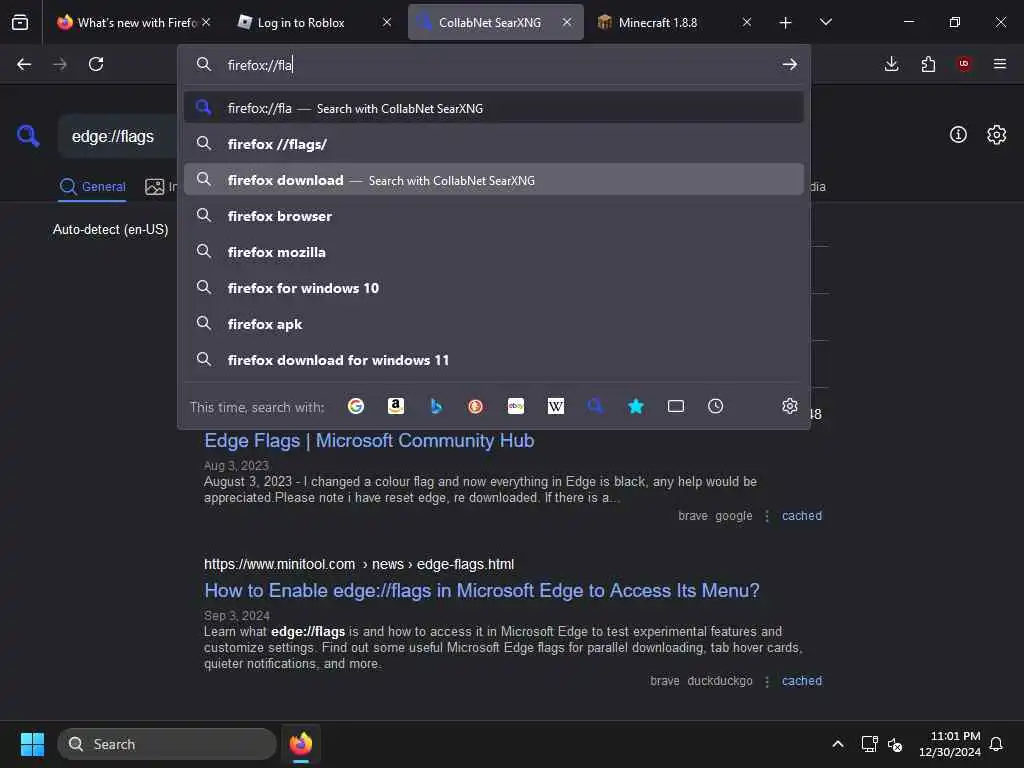Choose 'firefox apk' suggestion
Viewport: 1024px width, 768px height.
(x=494, y=324)
